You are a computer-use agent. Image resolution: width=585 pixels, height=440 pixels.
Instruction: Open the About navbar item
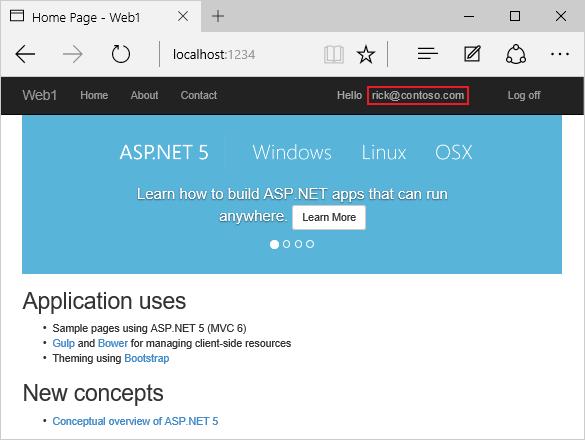tap(144, 95)
